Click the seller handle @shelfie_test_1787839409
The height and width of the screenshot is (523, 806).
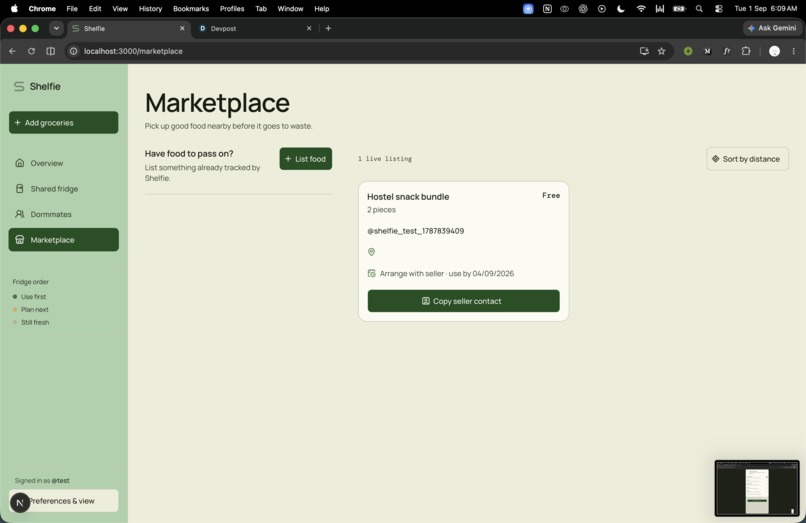(415, 231)
